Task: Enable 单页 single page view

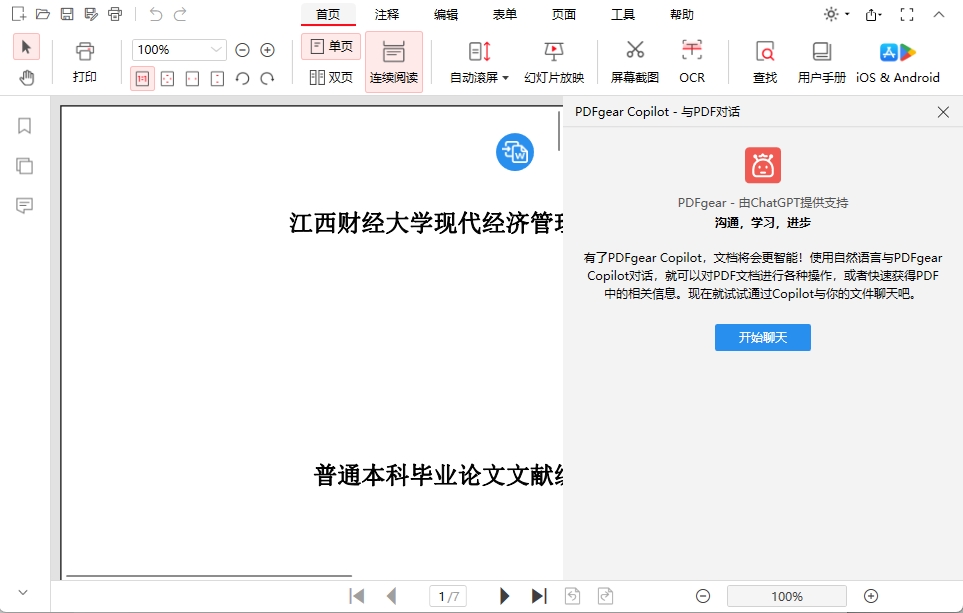Action: coord(330,46)
